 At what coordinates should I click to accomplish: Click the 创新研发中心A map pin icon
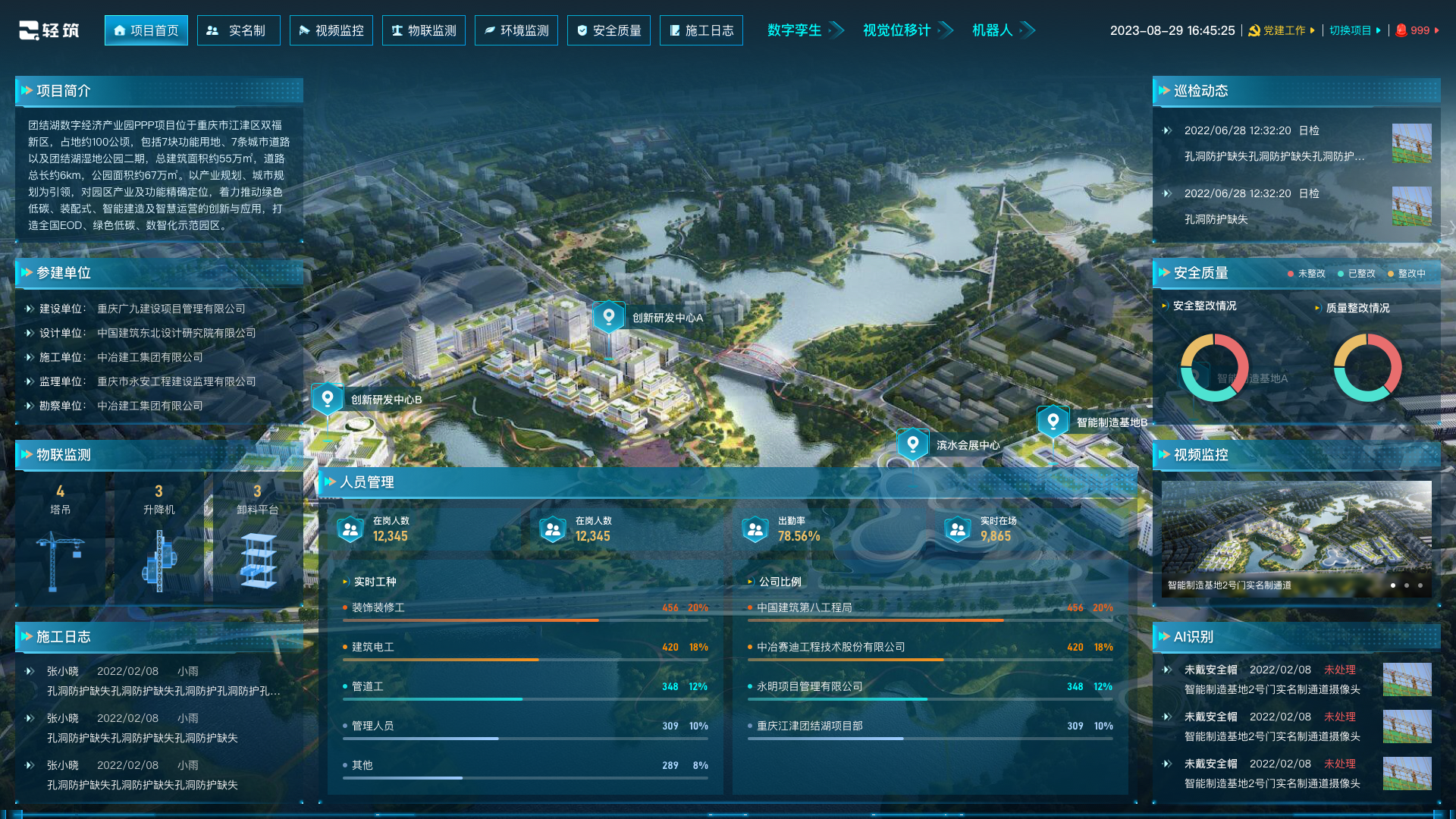pyautogui.click(x=608, y=316)
